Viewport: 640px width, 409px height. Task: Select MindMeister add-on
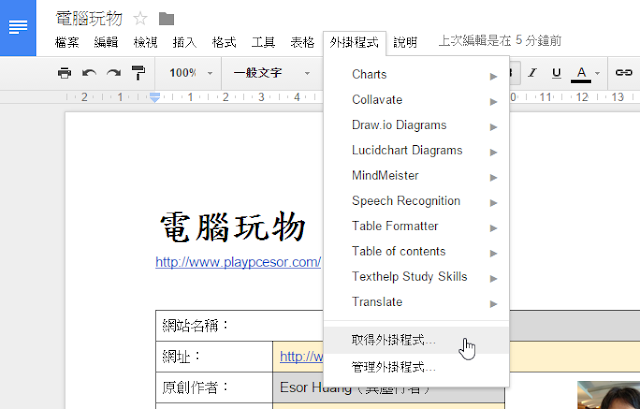coord(416,176)
